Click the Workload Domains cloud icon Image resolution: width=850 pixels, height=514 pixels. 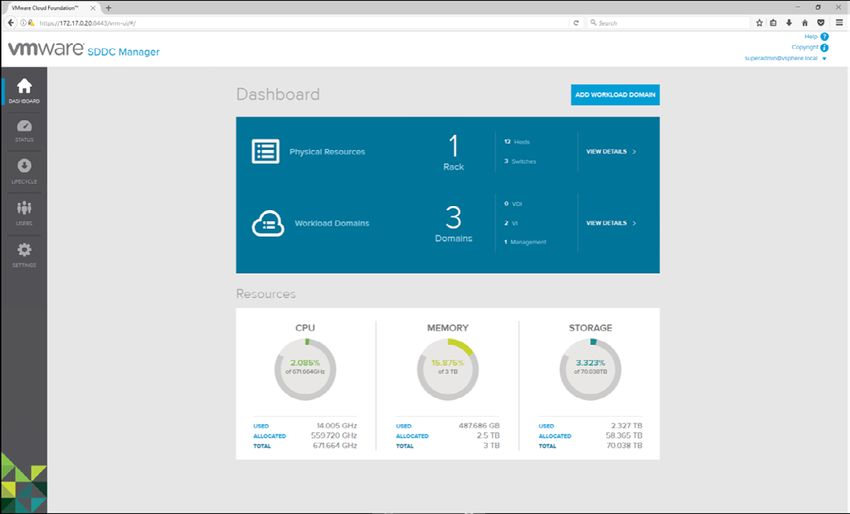pyautogui.click(x=268, y=223)
